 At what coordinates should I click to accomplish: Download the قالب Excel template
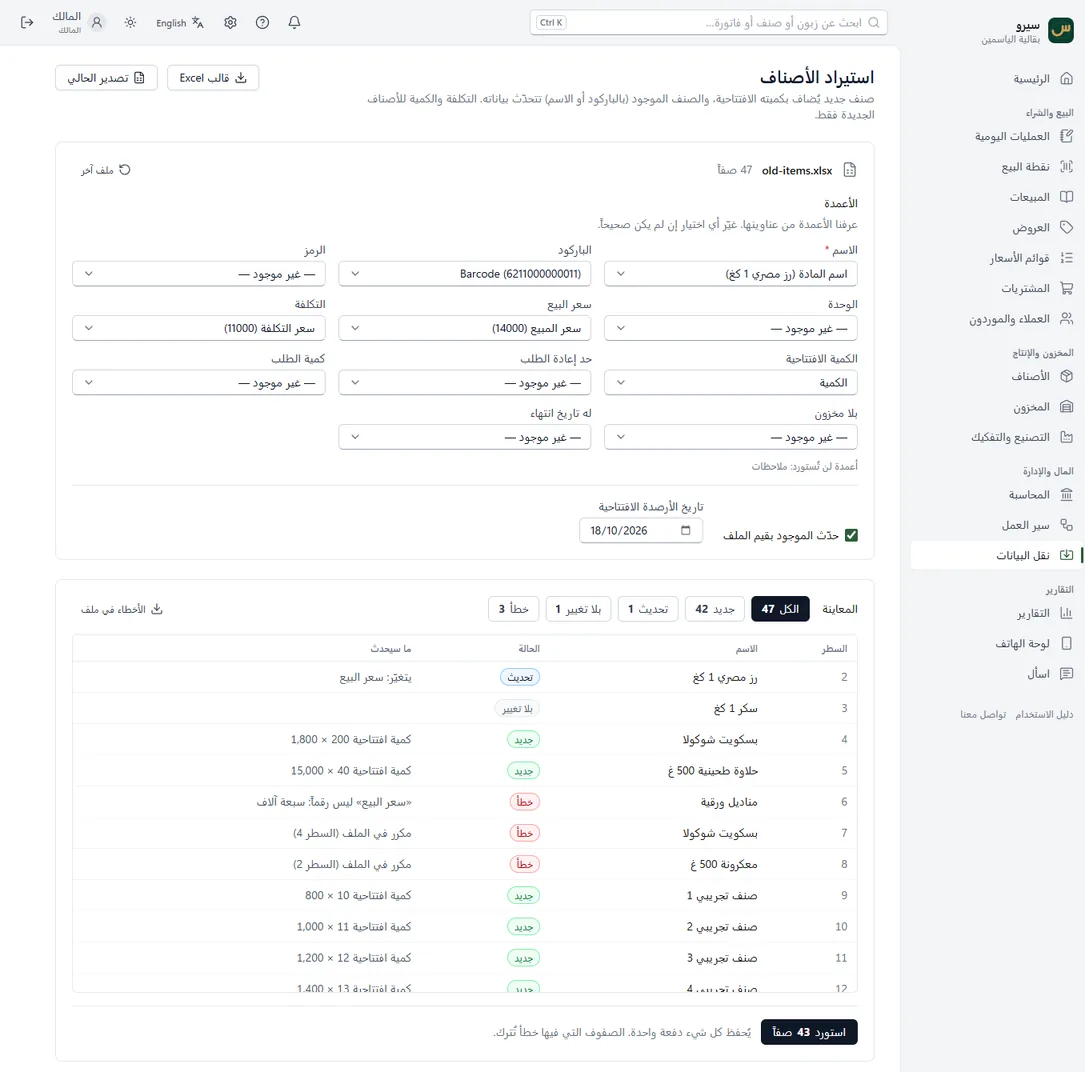213,78
